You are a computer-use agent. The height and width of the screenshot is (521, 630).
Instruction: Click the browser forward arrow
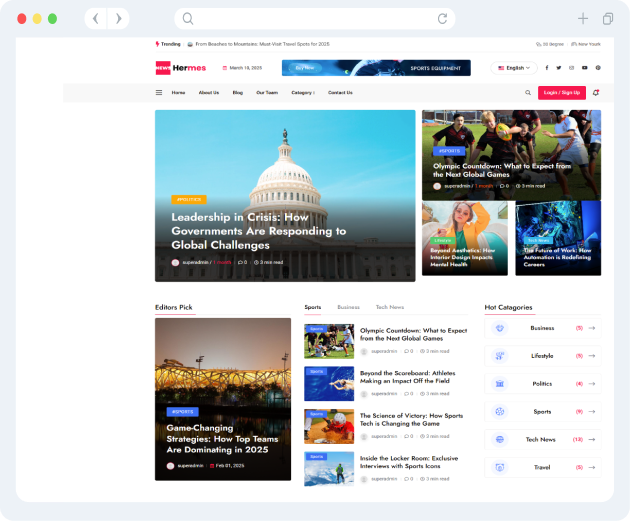tap(118, 18)
